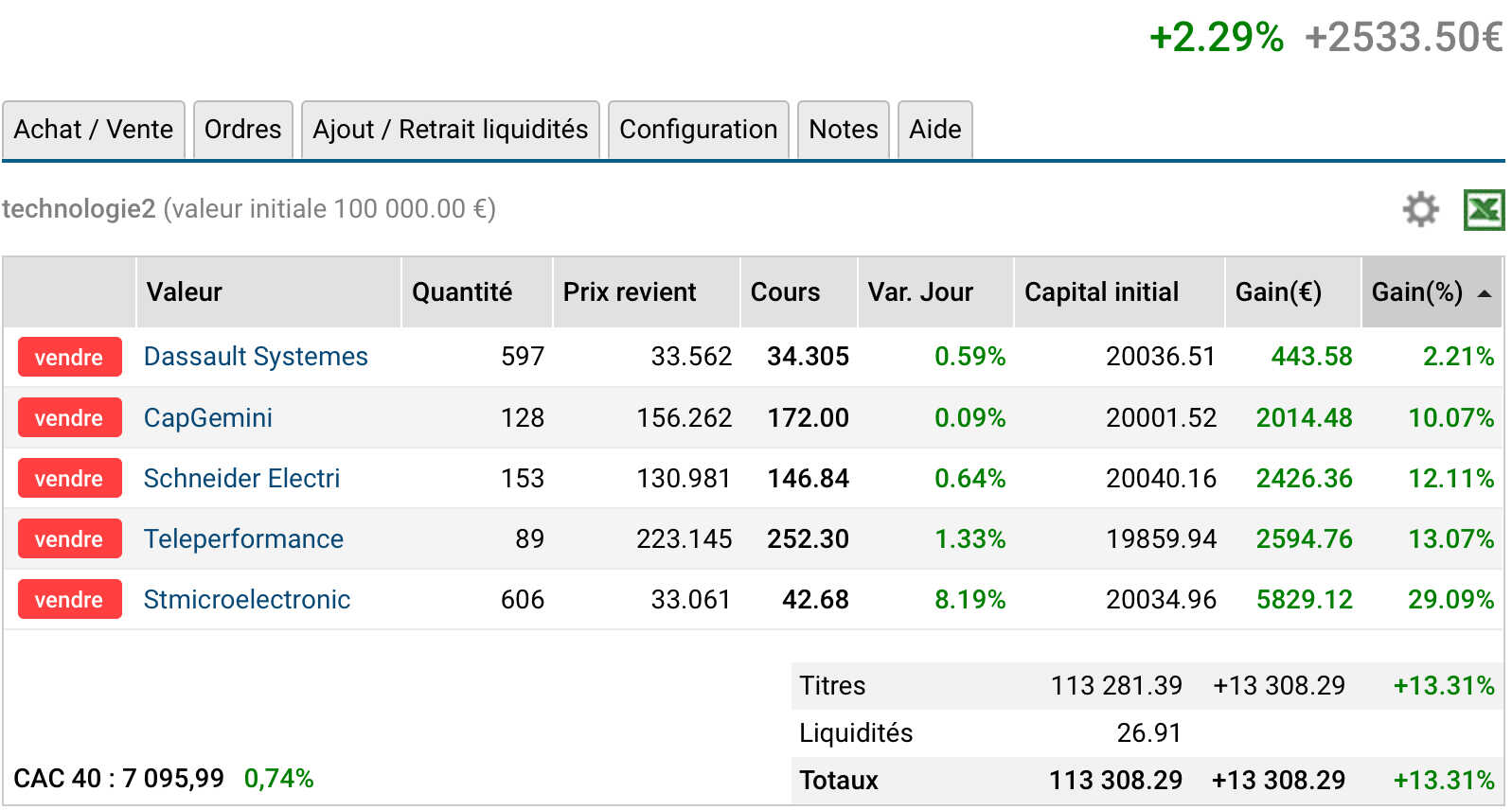
Task: Open the Achat / Vente tab
Action: point(94,130)
